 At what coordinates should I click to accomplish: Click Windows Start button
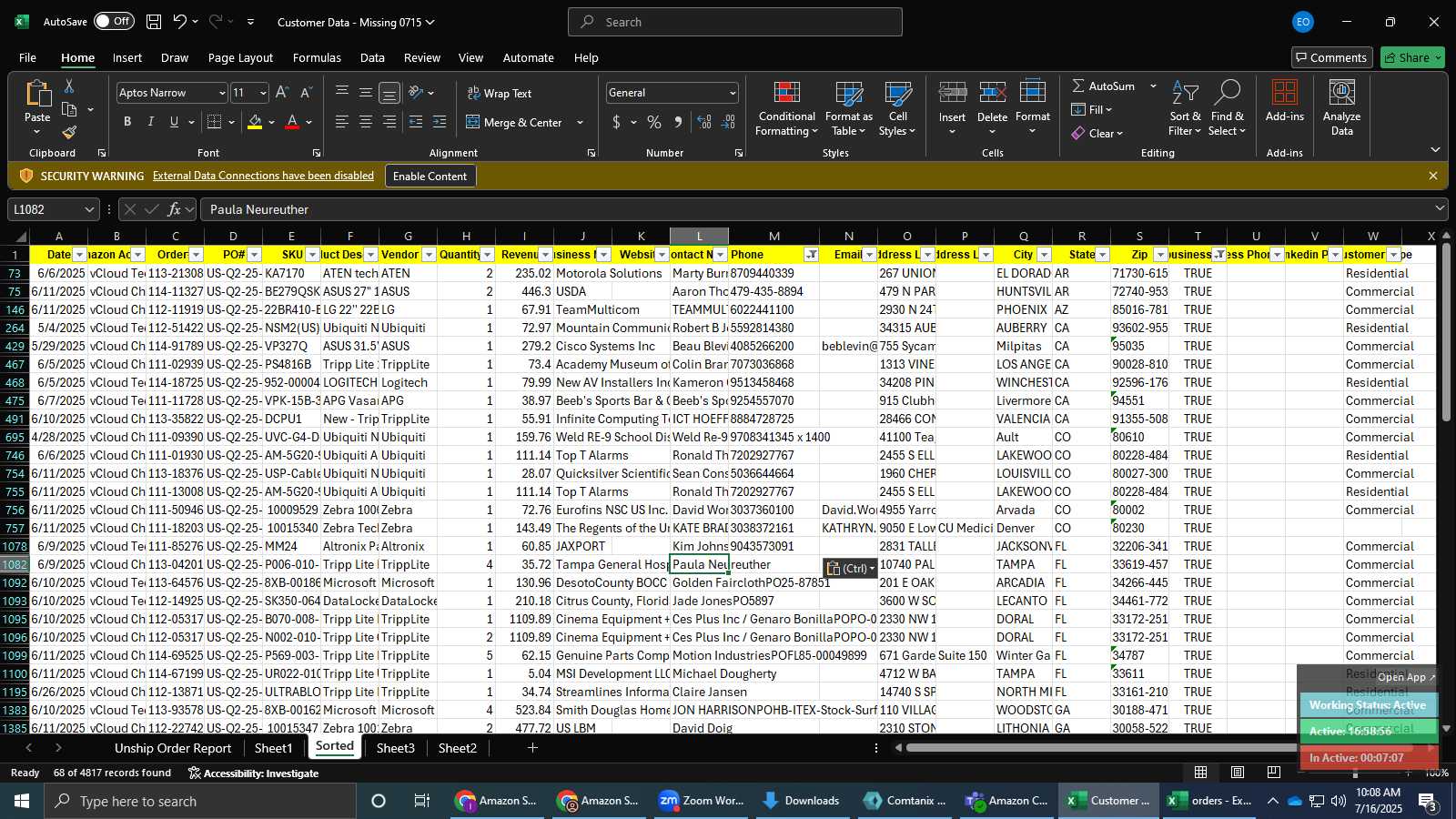(x=22, y=801)
